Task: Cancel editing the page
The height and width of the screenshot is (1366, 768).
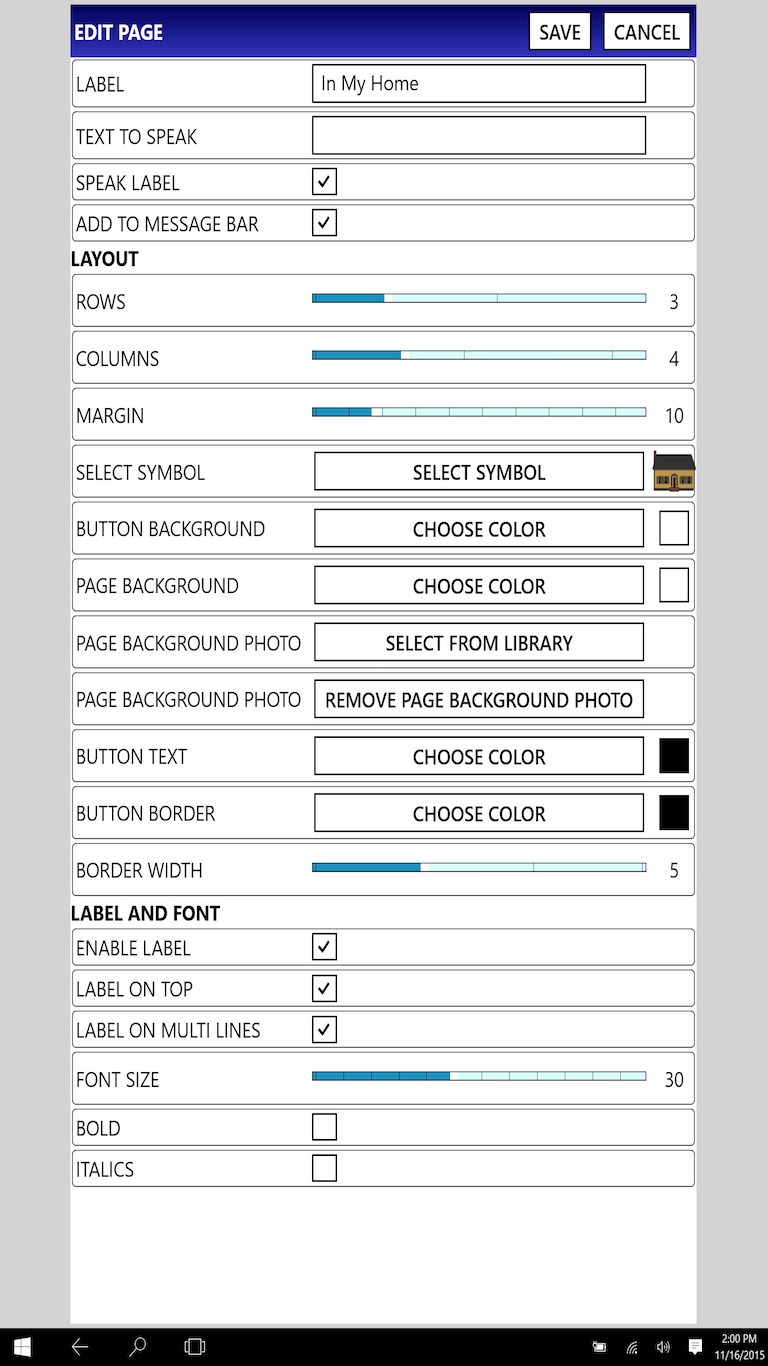Action: pos(646,32)
